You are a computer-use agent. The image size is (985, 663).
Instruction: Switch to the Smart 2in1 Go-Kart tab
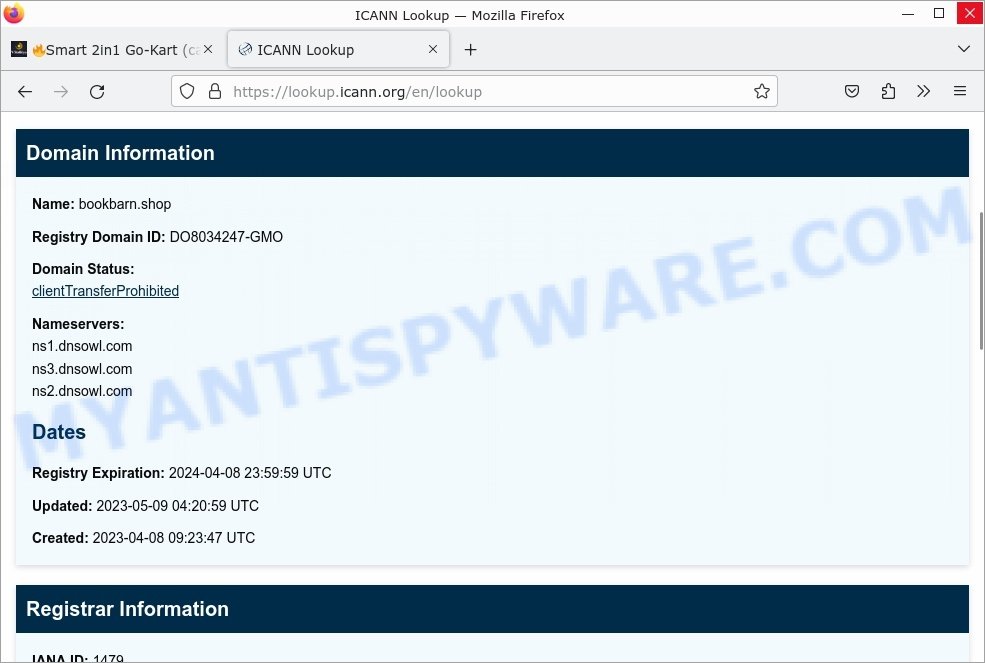coord(112,50)
